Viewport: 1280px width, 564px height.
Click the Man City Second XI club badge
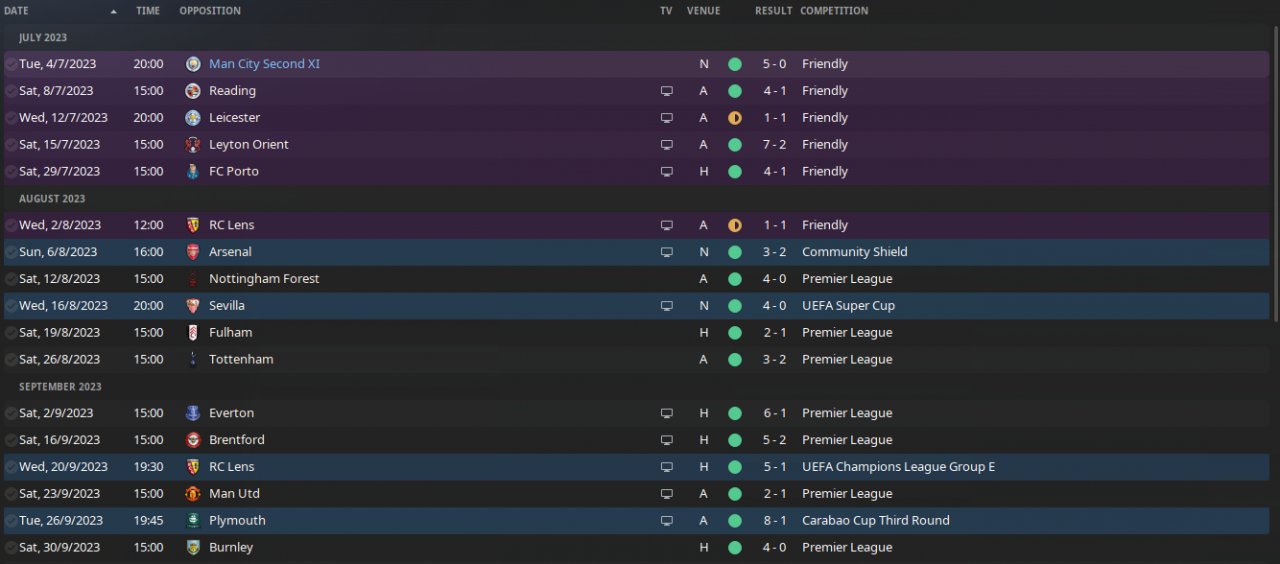[193, 64]
